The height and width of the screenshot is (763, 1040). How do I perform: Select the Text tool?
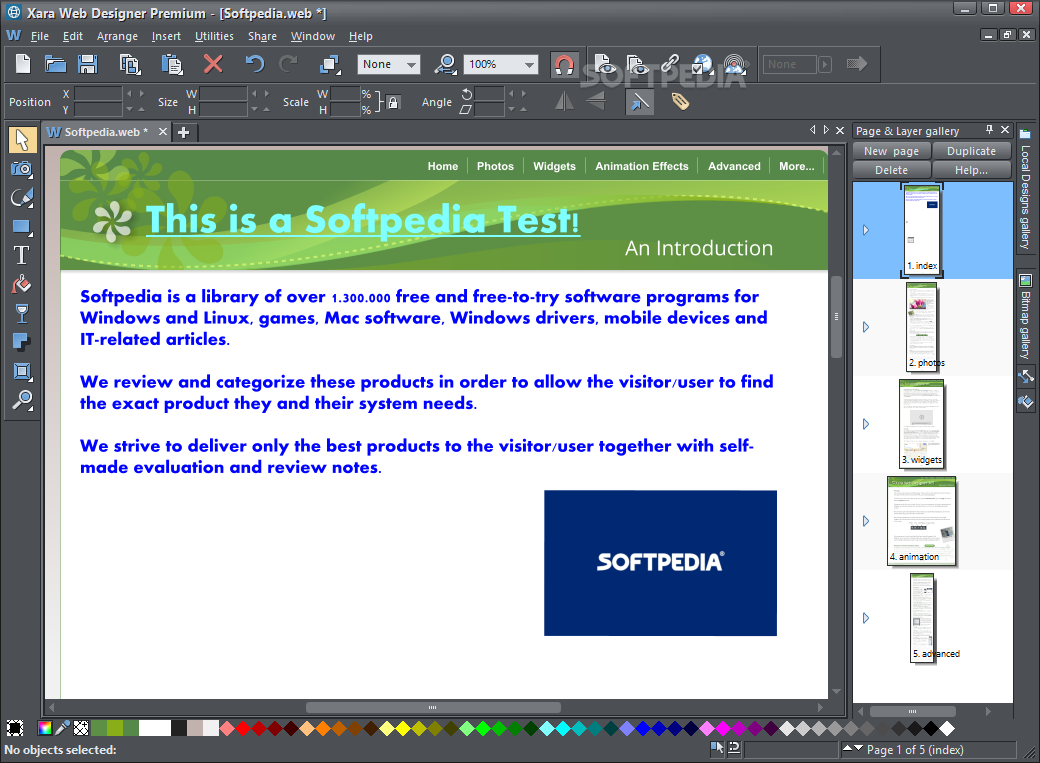pos(22,255)
